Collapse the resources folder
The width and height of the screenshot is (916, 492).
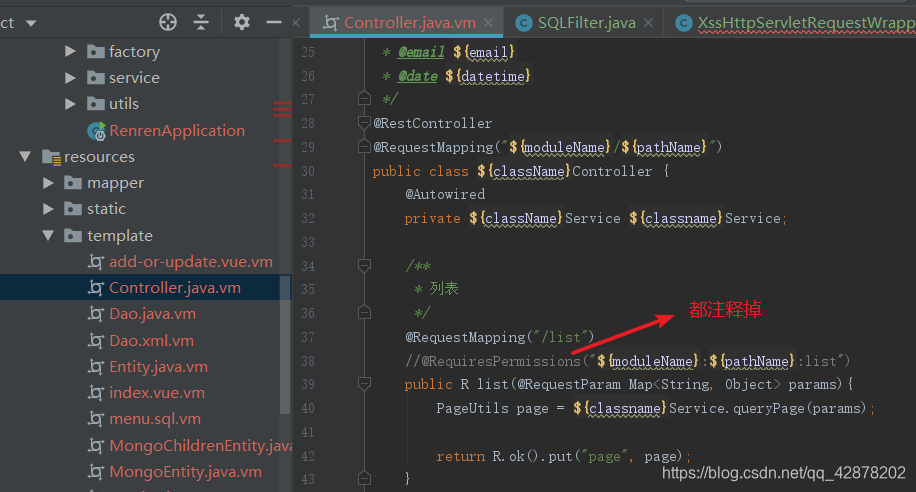point(25,157)
